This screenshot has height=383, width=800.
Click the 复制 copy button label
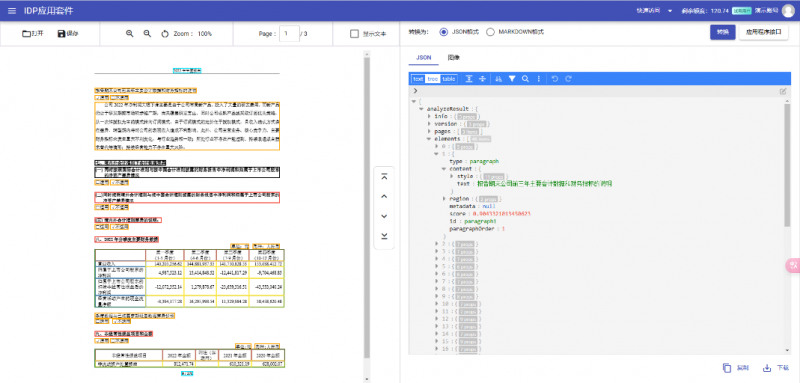(x=742, y=368)
